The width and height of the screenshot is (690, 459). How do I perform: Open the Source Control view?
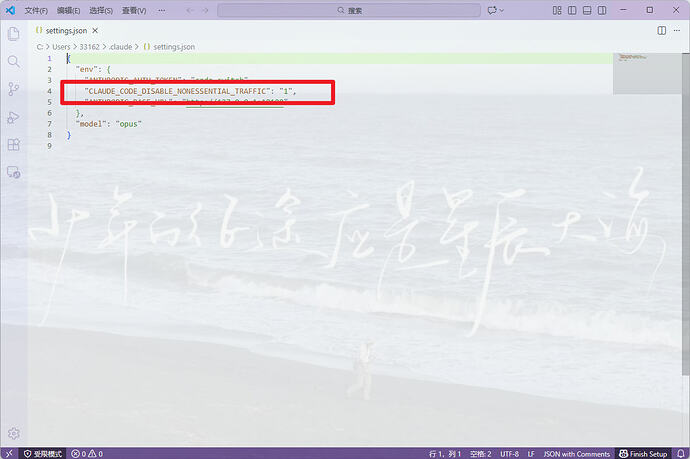coord(14,89)
